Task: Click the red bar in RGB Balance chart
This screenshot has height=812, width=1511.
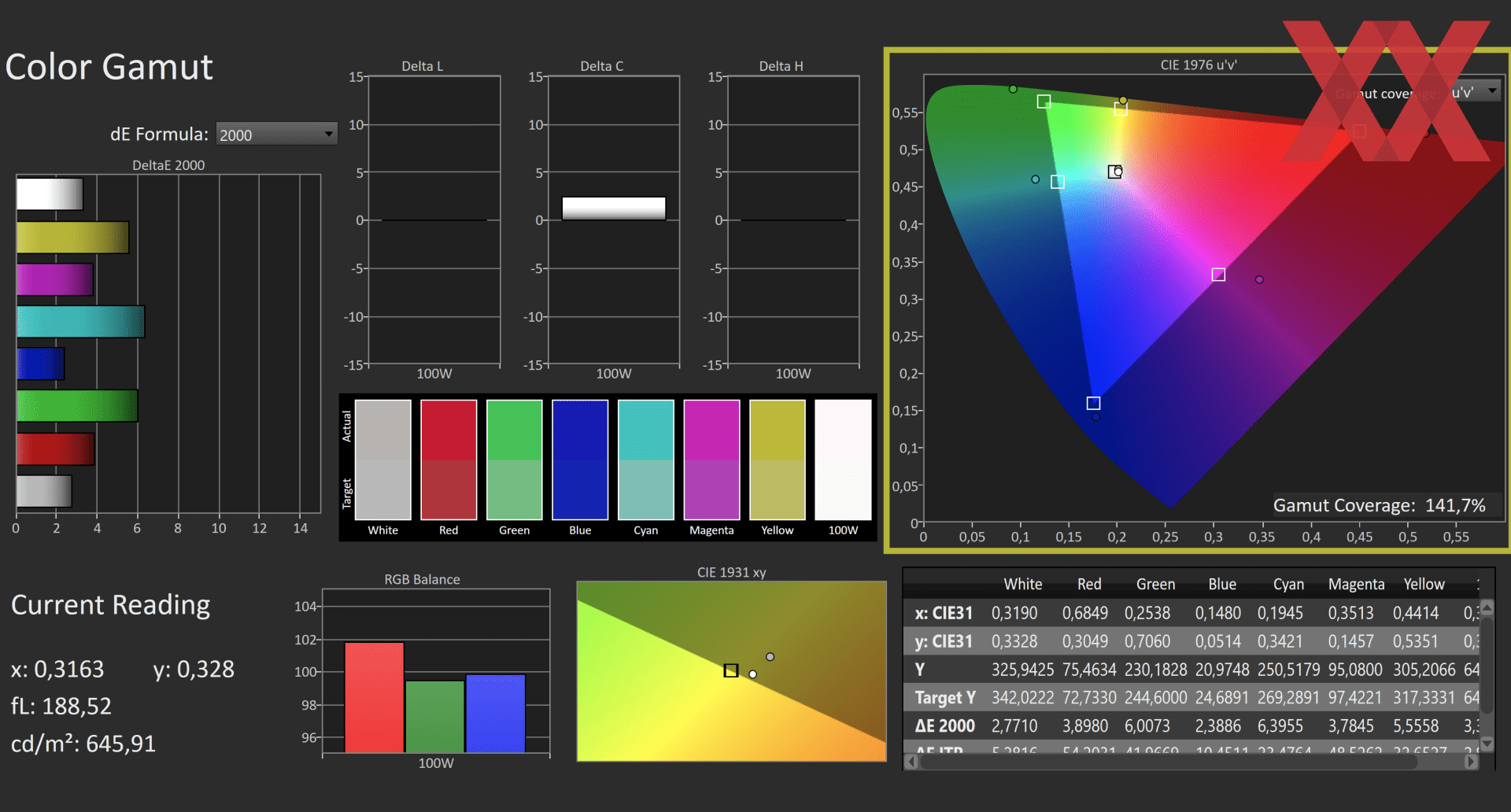Action: click(375, 698)
